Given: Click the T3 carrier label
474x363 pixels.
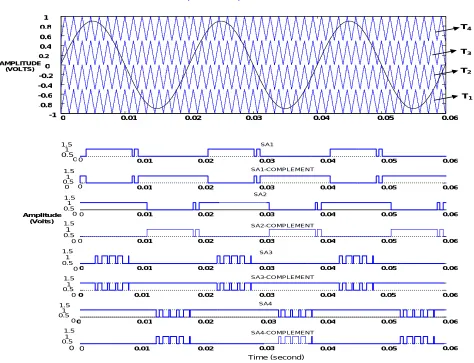Looking at the screenshot, I should (x=466, y=52).
